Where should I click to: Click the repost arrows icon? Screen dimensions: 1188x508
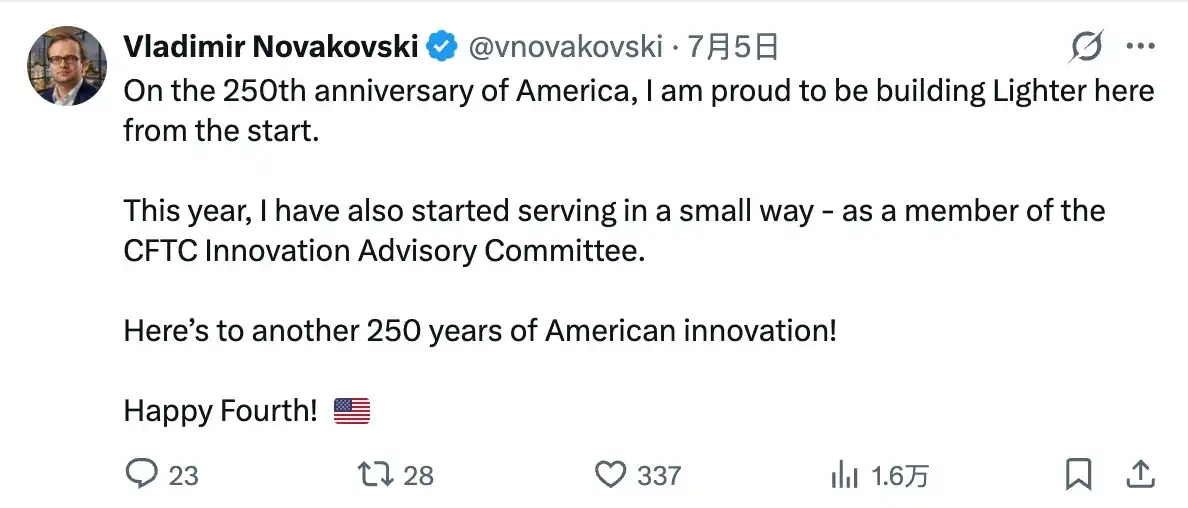(x=375, y=475)
